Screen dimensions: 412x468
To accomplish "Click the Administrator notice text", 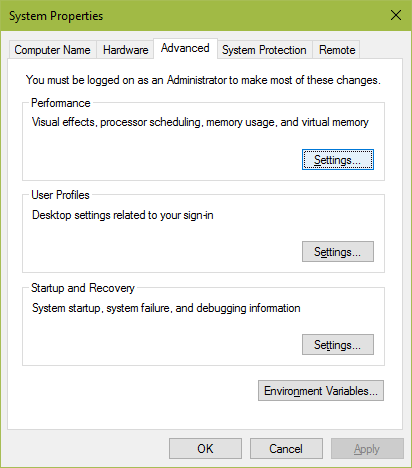I will point(203,80).
